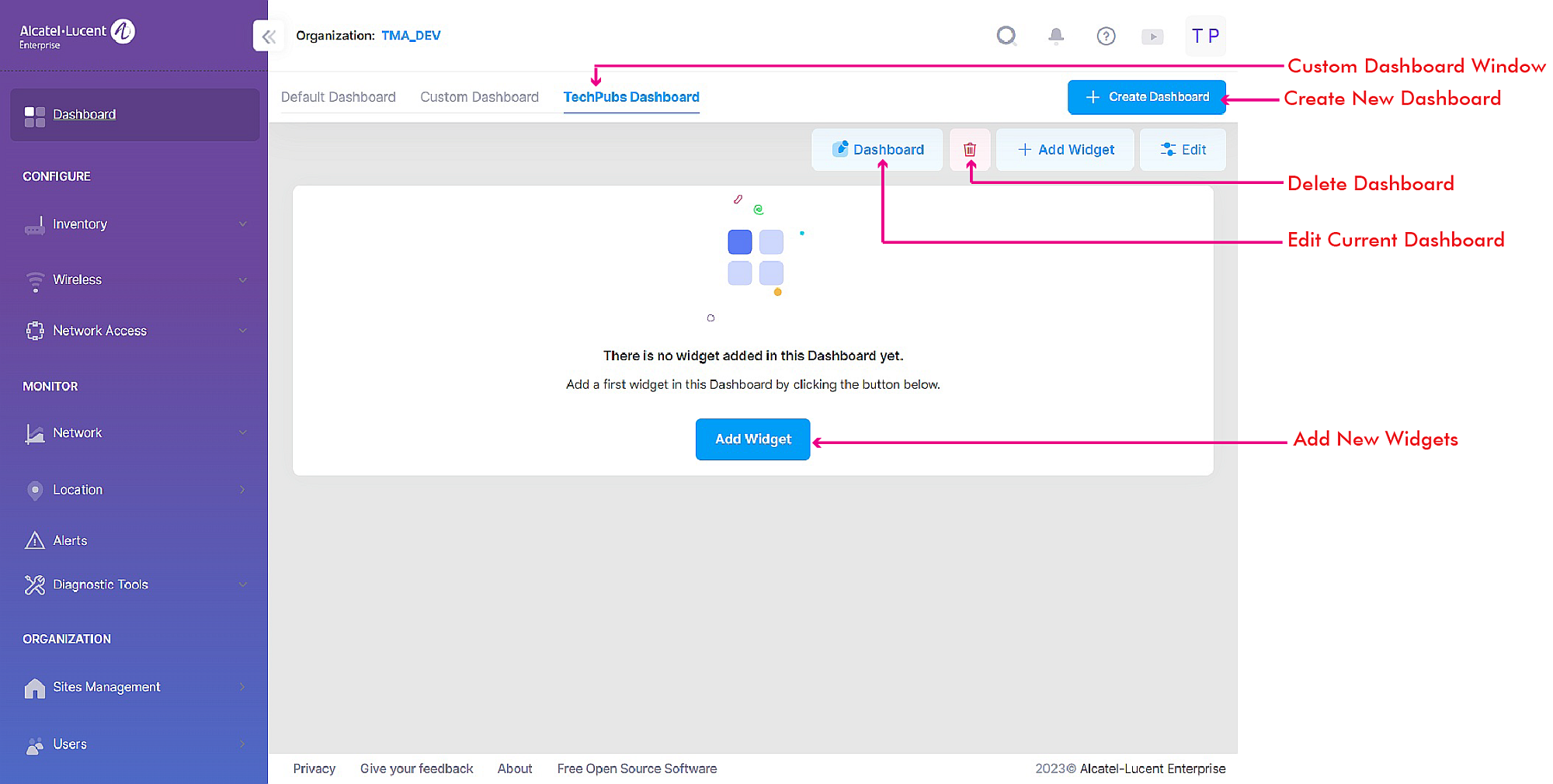This screenshot has height=784, width=1553.
Task: Expand the Inventory menu chevron
Action: click(243, 224)
